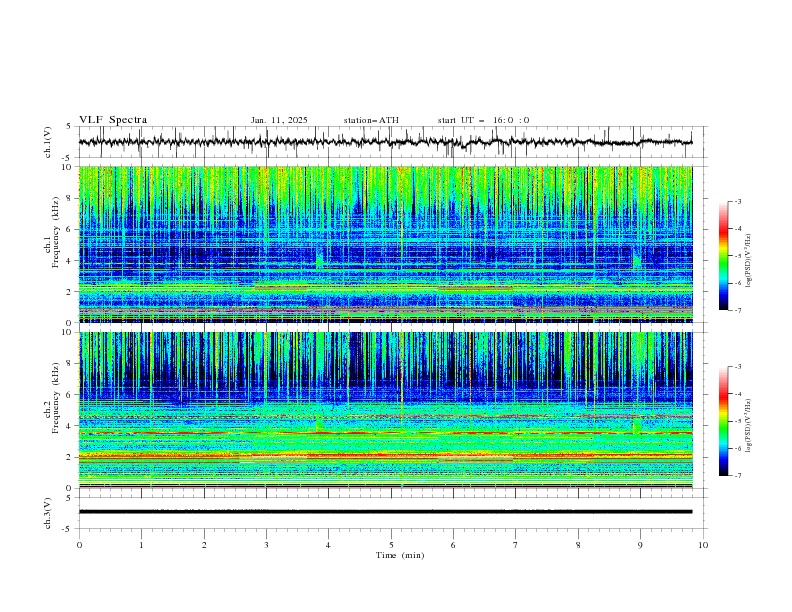Click the "station=ATH" header label

371,120
